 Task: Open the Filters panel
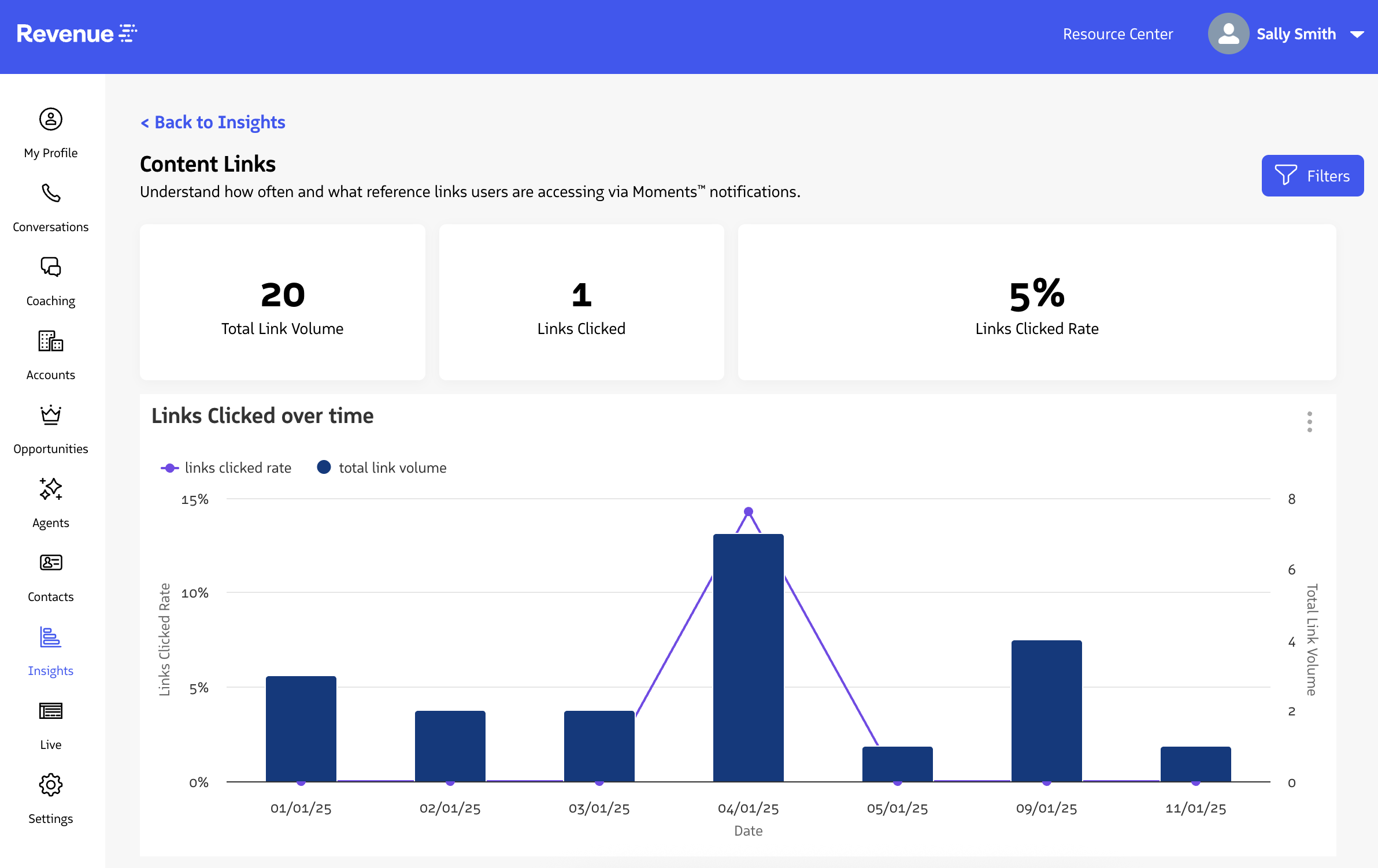[1312, 176]
